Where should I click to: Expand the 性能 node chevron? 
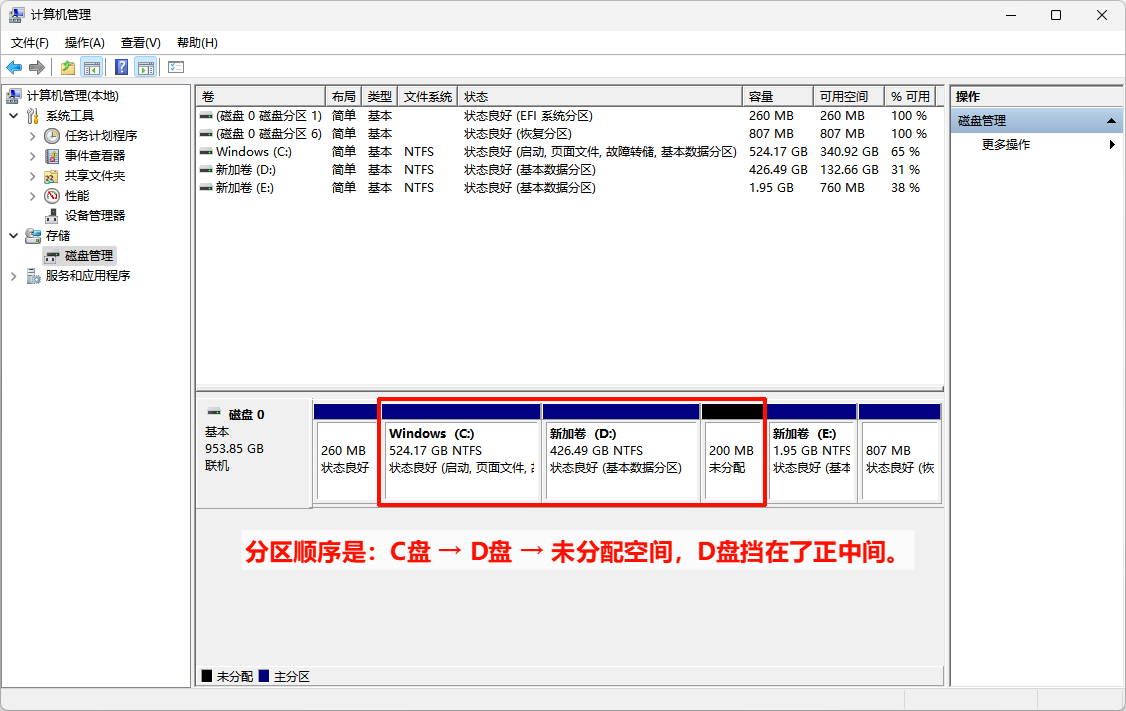click(32, 196)
